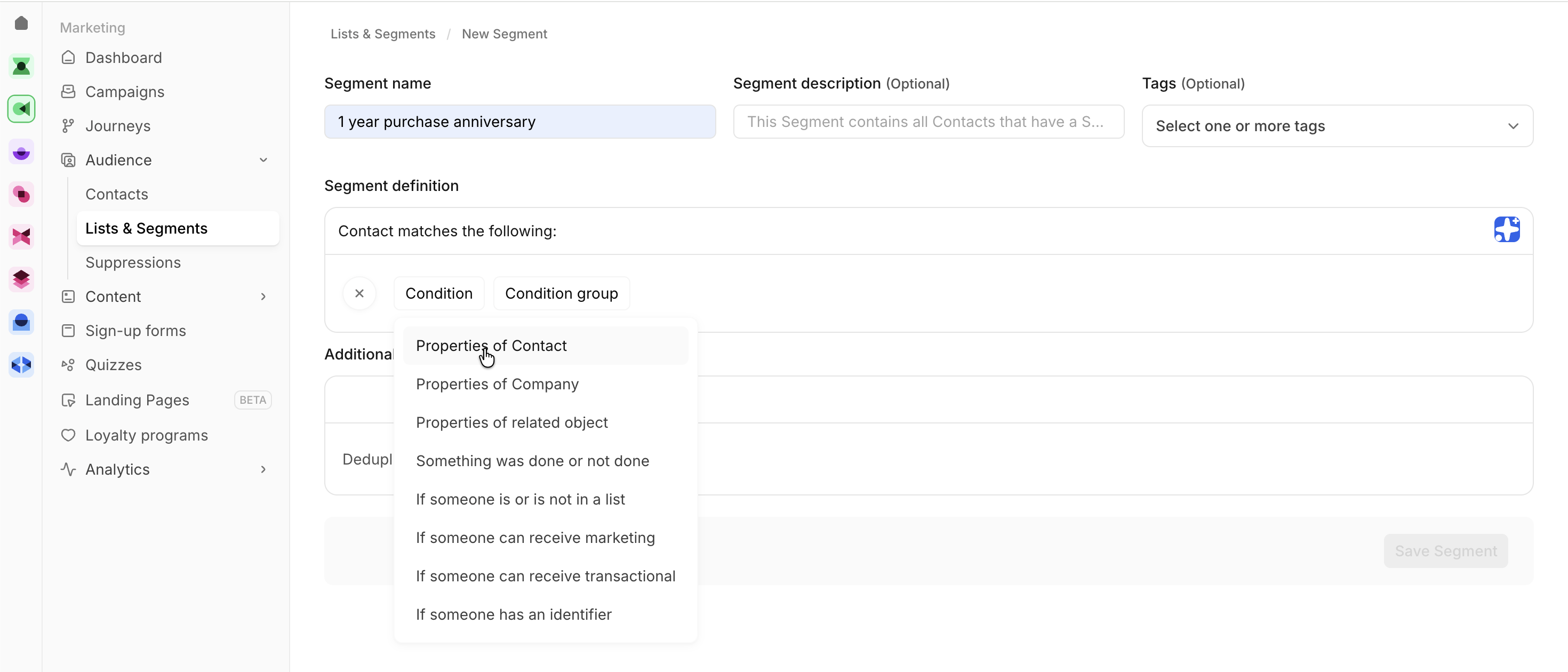Click the Landing Pages icon
Screen dimensions: 1568x672
tap(68, 400)
